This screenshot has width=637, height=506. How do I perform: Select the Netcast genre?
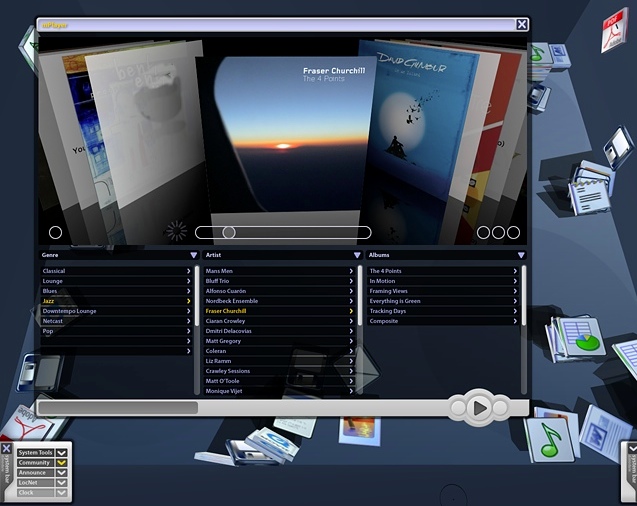pos(116,321)
